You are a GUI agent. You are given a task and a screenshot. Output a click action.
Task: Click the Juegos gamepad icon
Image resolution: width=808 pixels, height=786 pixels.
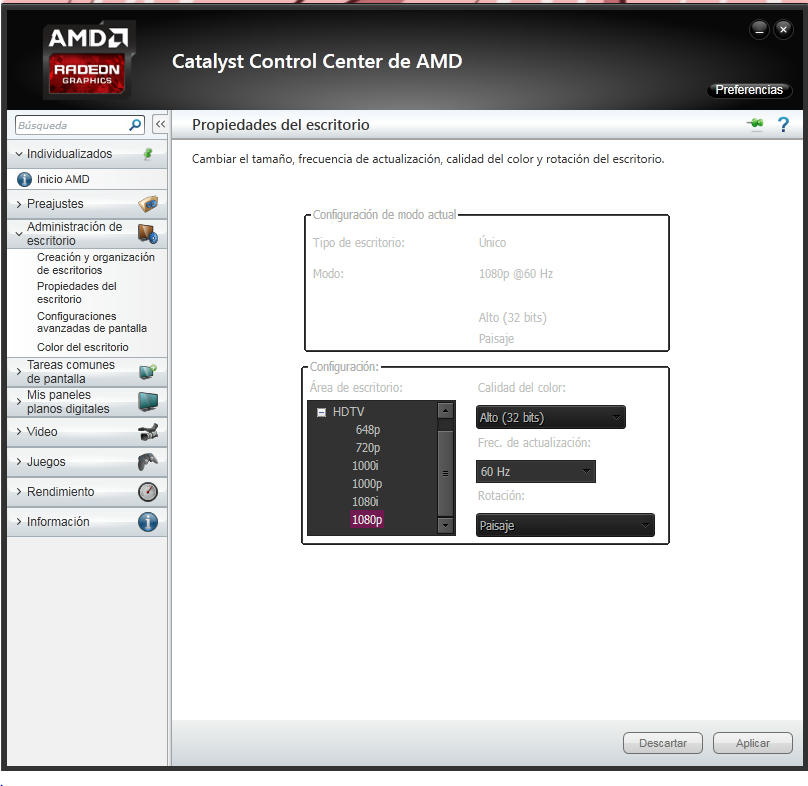click(148, 461)
